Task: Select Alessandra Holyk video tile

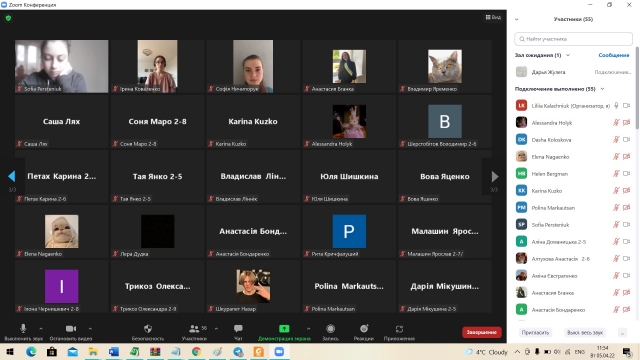Action: tap(349, 121)
